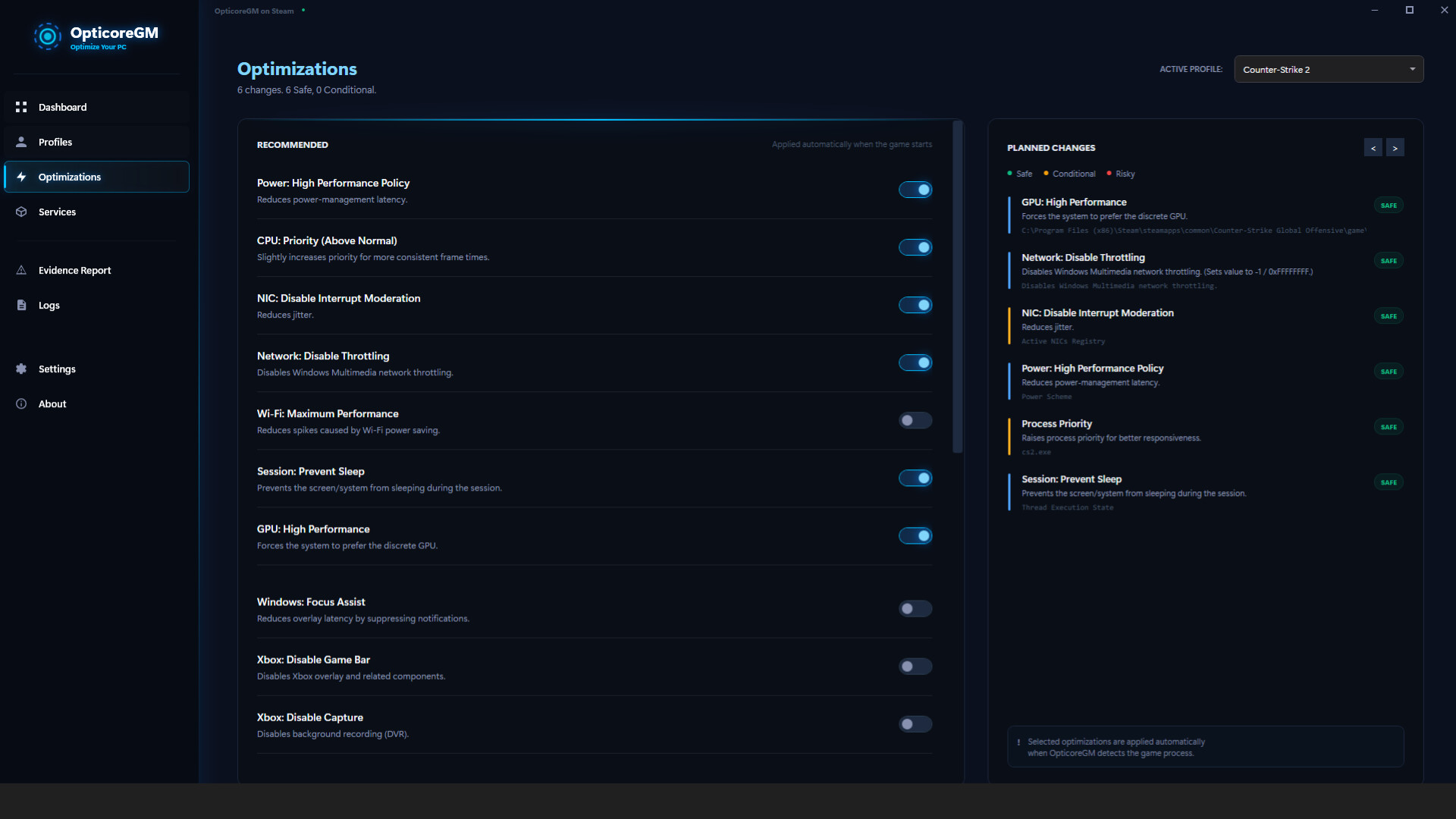Click the Evidence Report warning triangle icon
The width and height of the screenshot is (1456, 819).
pyautogui.click(x=21, y=270)
